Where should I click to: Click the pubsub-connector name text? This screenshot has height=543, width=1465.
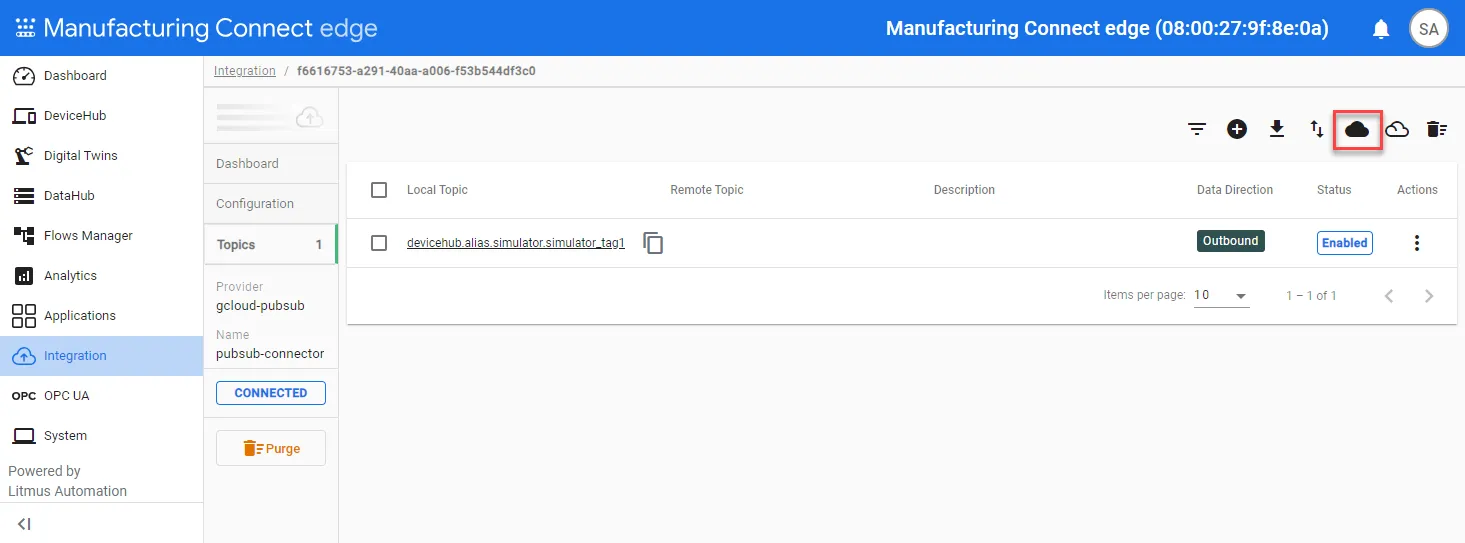(270, 354)
